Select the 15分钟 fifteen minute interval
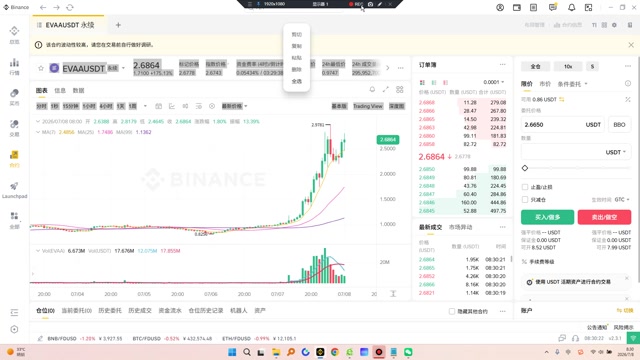The width and height of the screenshot is (640, 360). (71, 106)
